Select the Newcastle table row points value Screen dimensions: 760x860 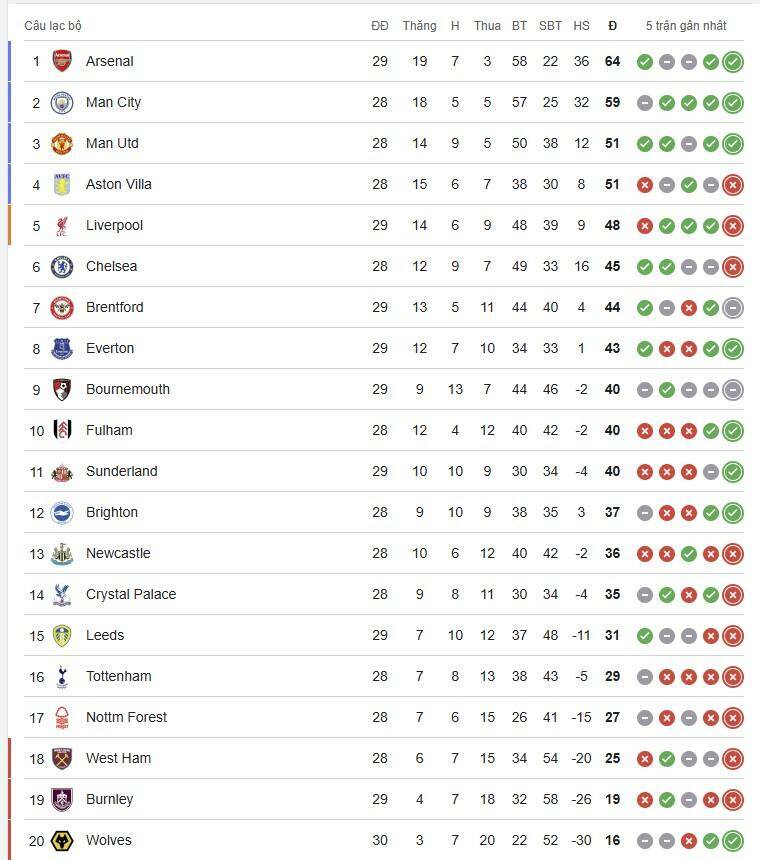click(x=612, y=553)
